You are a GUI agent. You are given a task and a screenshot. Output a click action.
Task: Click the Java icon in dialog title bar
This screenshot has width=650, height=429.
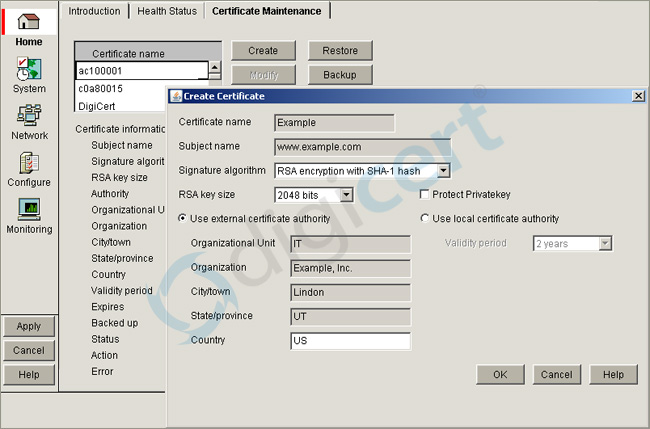176,95
